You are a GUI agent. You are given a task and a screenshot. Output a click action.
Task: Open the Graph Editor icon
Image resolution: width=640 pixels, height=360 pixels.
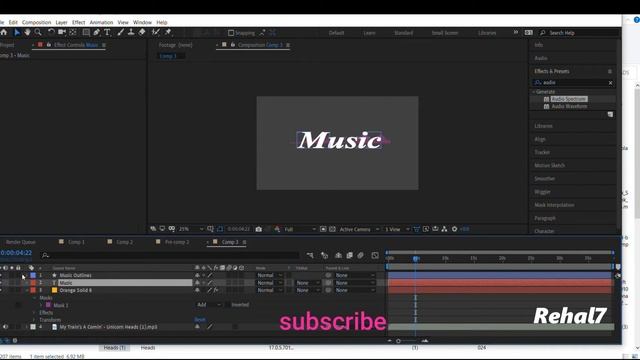[375, 256]
